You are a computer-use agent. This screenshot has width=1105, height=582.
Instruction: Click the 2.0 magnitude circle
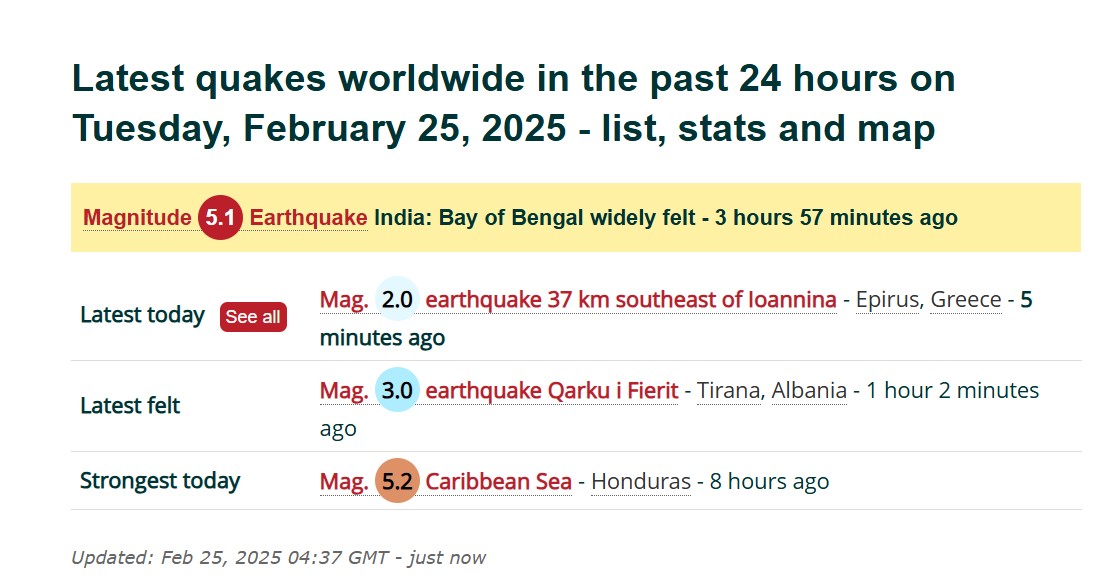397,299
